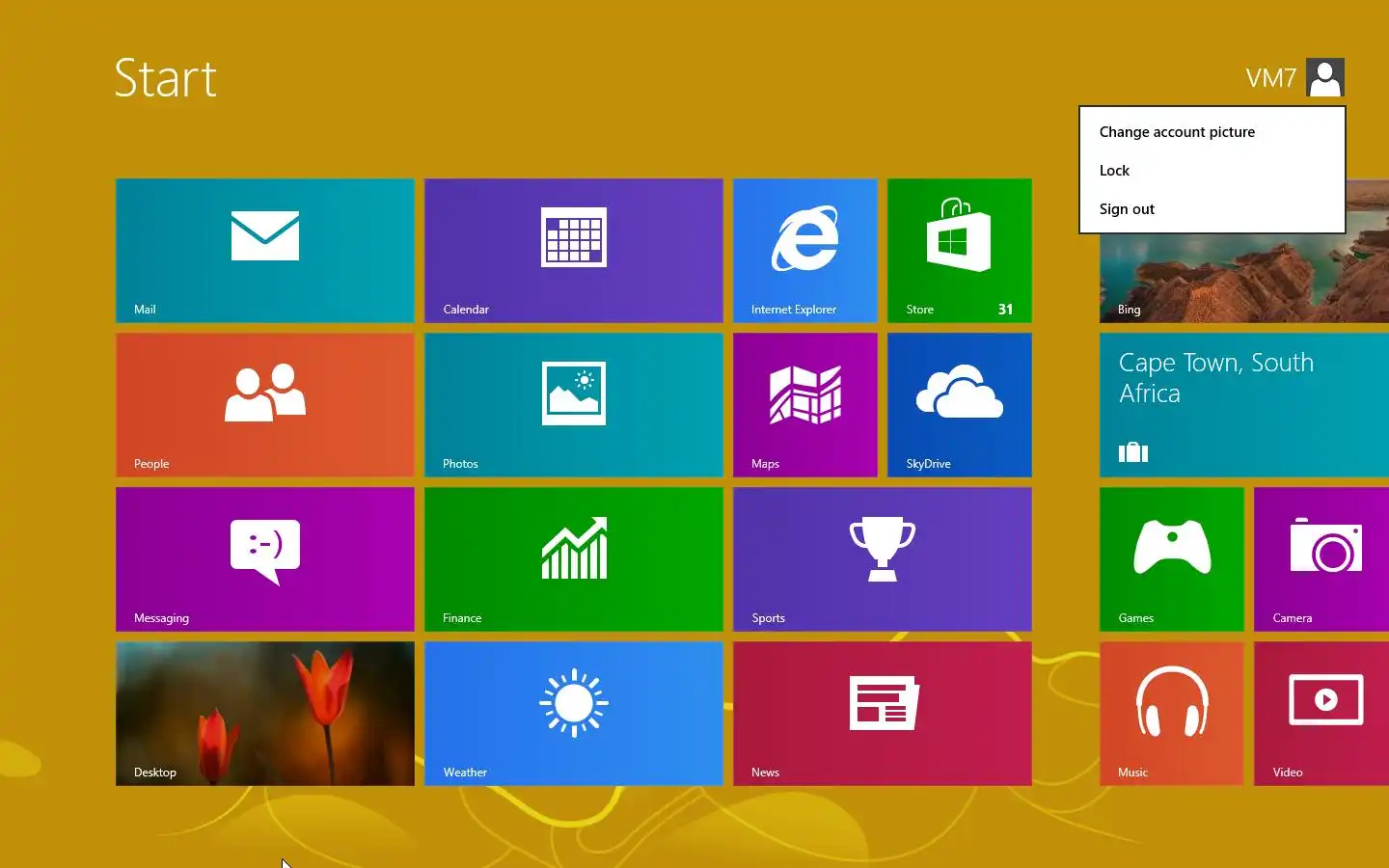The image size is (1389, 868).
Task: Open the Bing landscape tile
Action: click(x=1244, y=278)
